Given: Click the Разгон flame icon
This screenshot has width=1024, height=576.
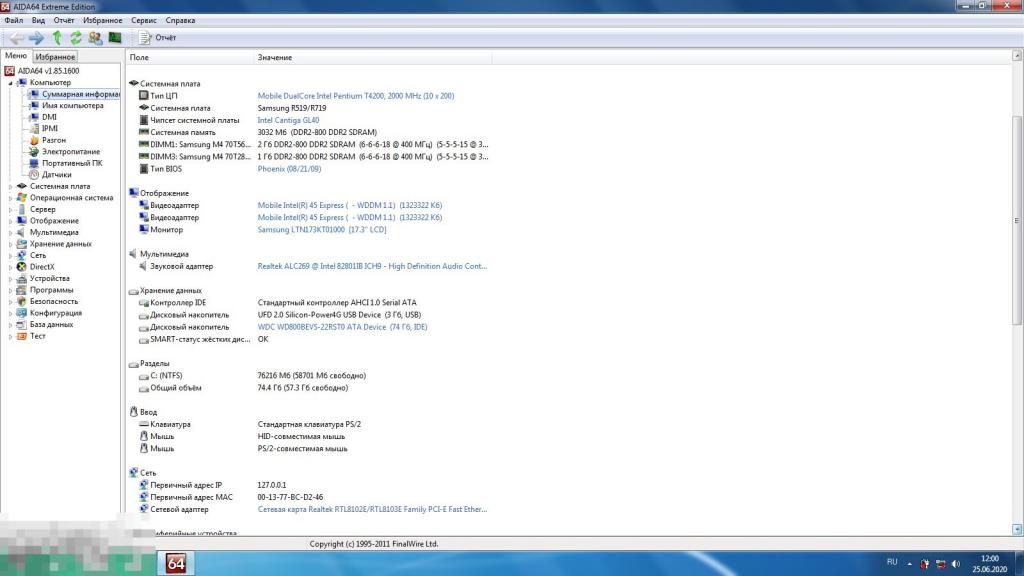Looking at the screenshot, I should tap(34, 140).
